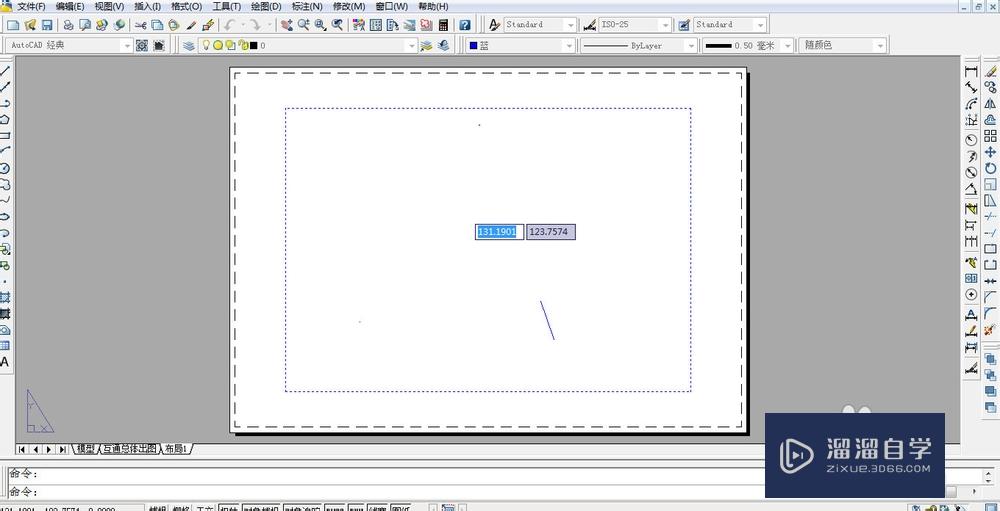Expand the 0.50 毫米 lineweight dropdown

pos(788,45)
